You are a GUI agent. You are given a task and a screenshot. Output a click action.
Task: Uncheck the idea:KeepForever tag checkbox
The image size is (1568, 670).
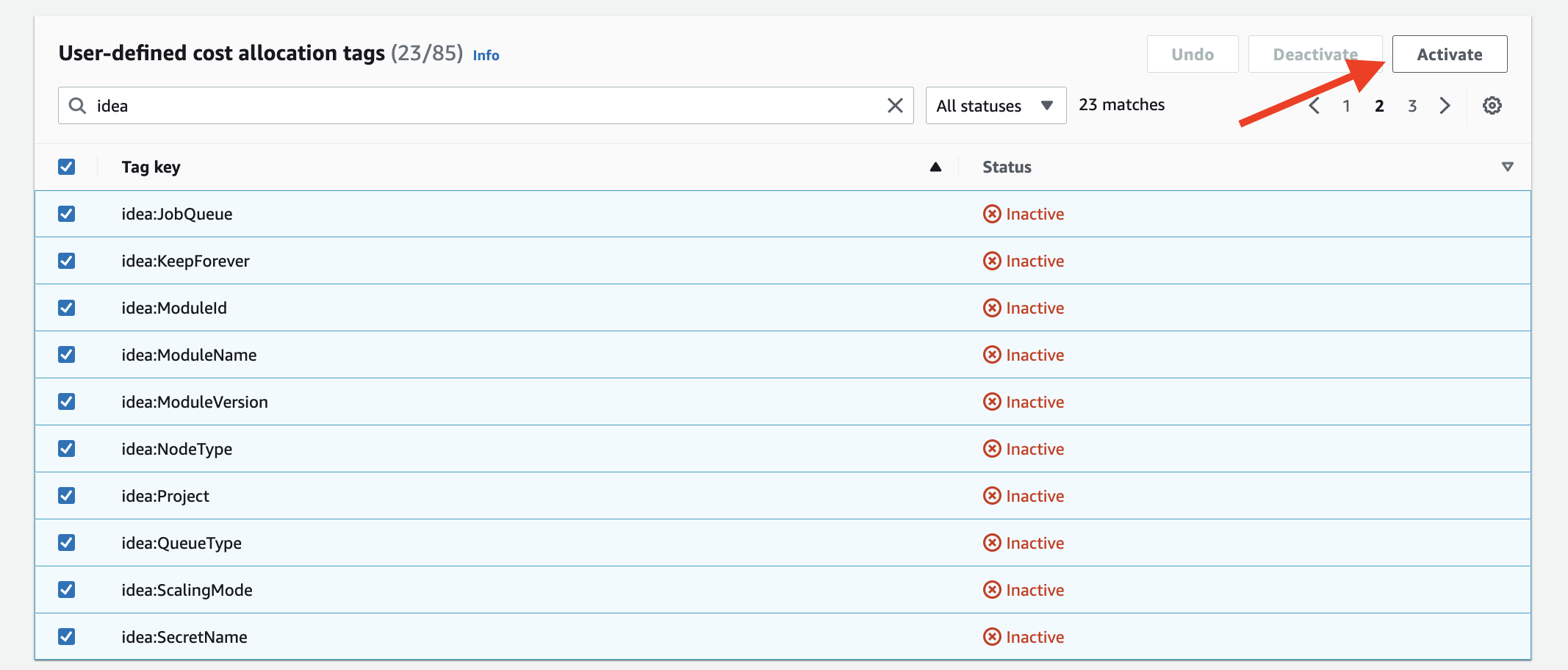click(x=67, y=261)
